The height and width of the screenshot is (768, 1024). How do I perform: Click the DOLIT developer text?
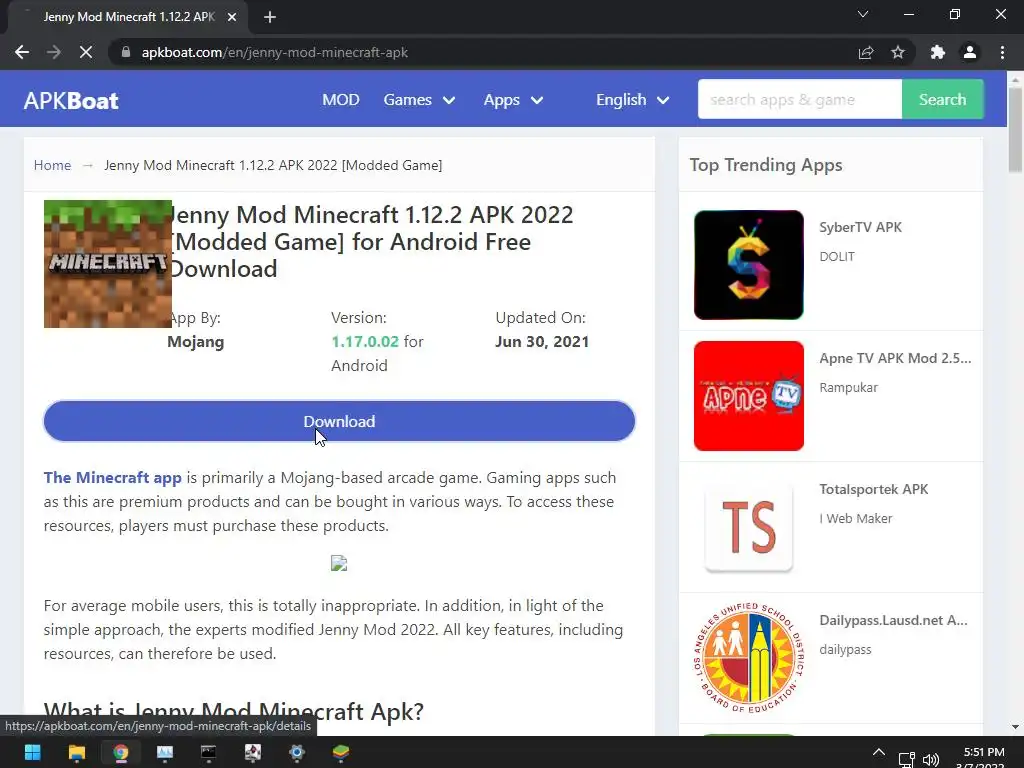click(837, 257)
